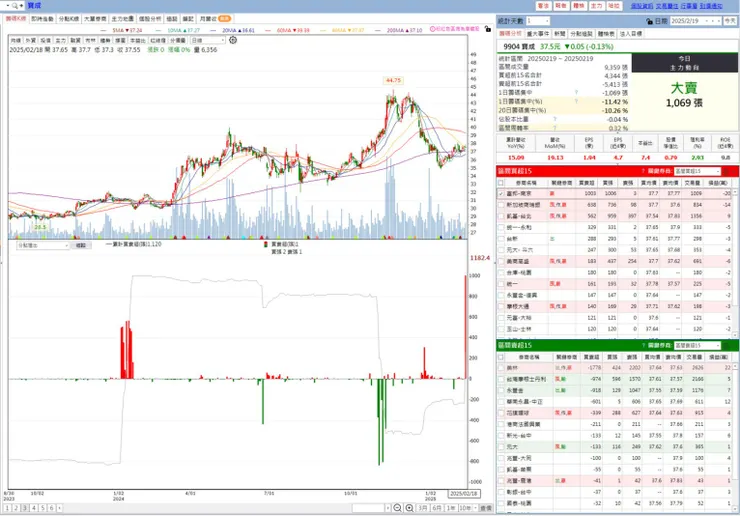Open the chart settings gear icon
The height and width of the screenshot is (516, 740).
233,40
